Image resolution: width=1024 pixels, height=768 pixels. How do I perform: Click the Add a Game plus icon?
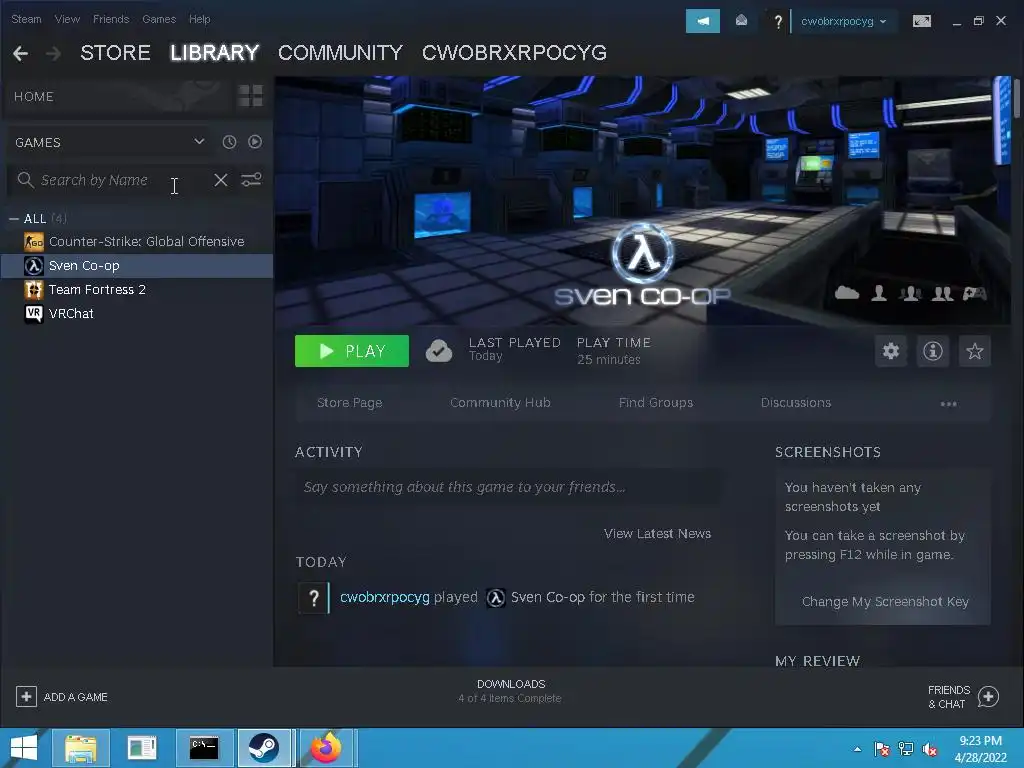coord(26,697)
